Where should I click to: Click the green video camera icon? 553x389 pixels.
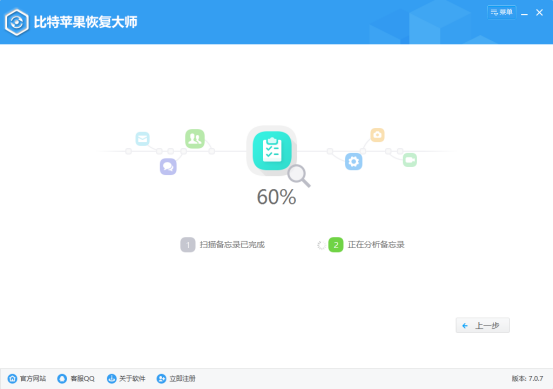[x=410, y=160]
